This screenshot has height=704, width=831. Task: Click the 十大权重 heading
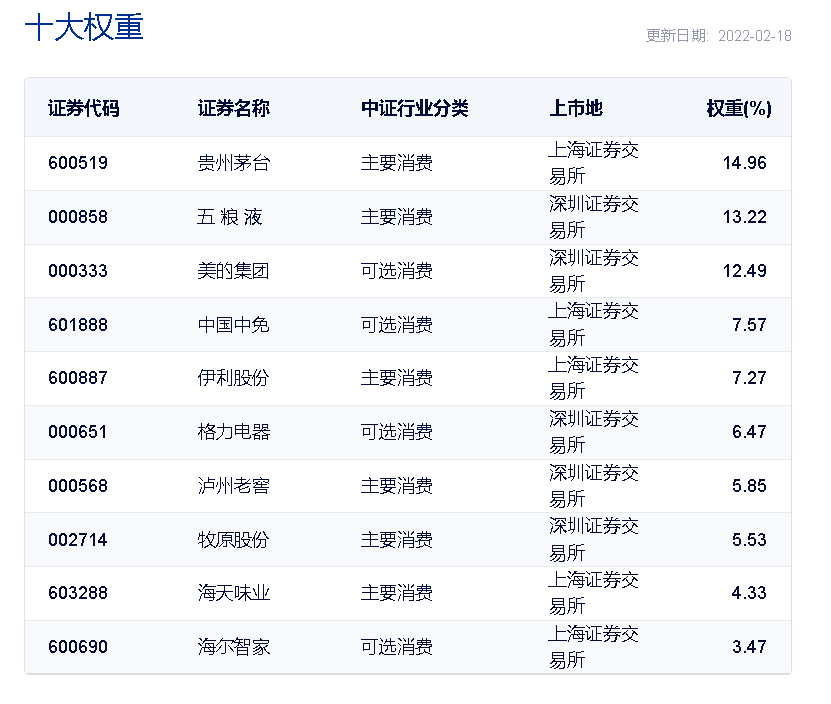tap(84, 27)
